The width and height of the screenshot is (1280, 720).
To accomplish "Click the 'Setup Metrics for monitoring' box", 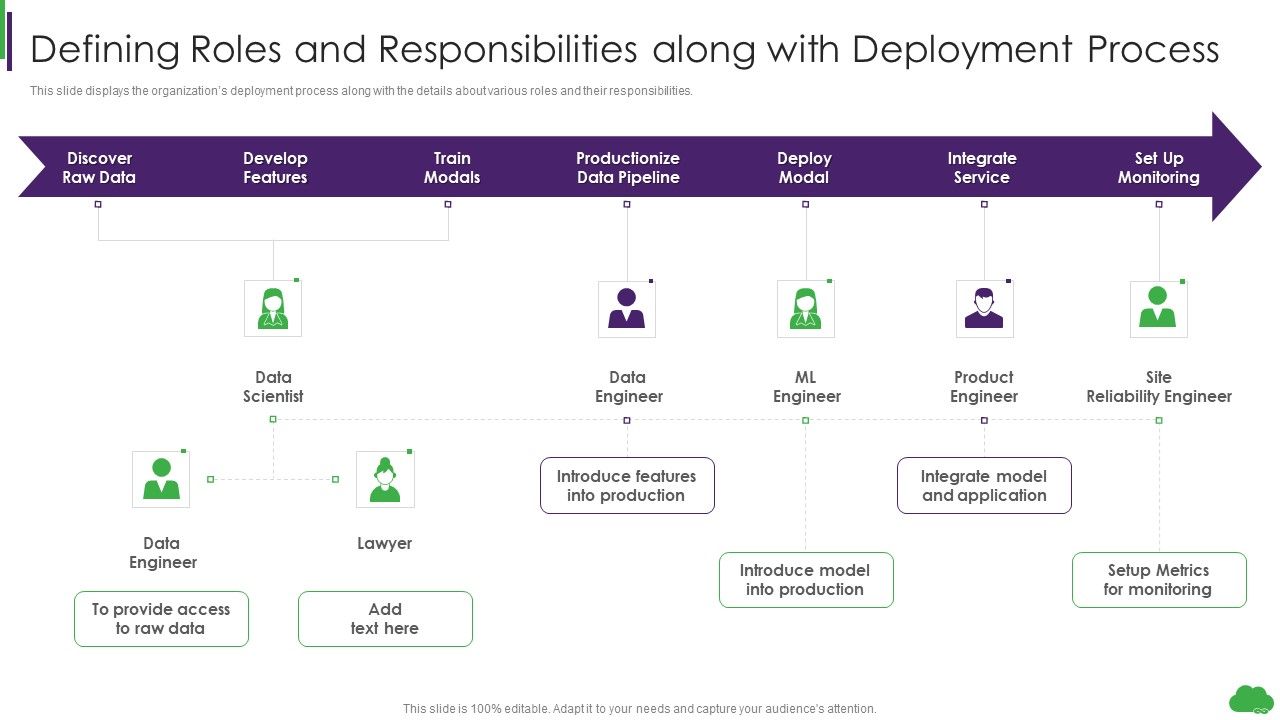I will pos(1159,579).
